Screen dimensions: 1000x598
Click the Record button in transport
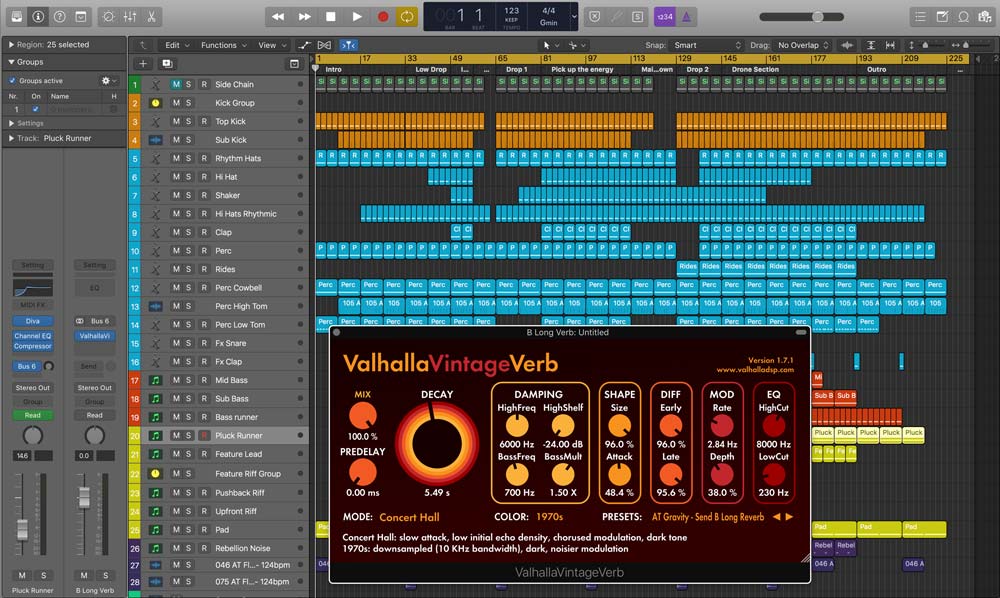383,17
